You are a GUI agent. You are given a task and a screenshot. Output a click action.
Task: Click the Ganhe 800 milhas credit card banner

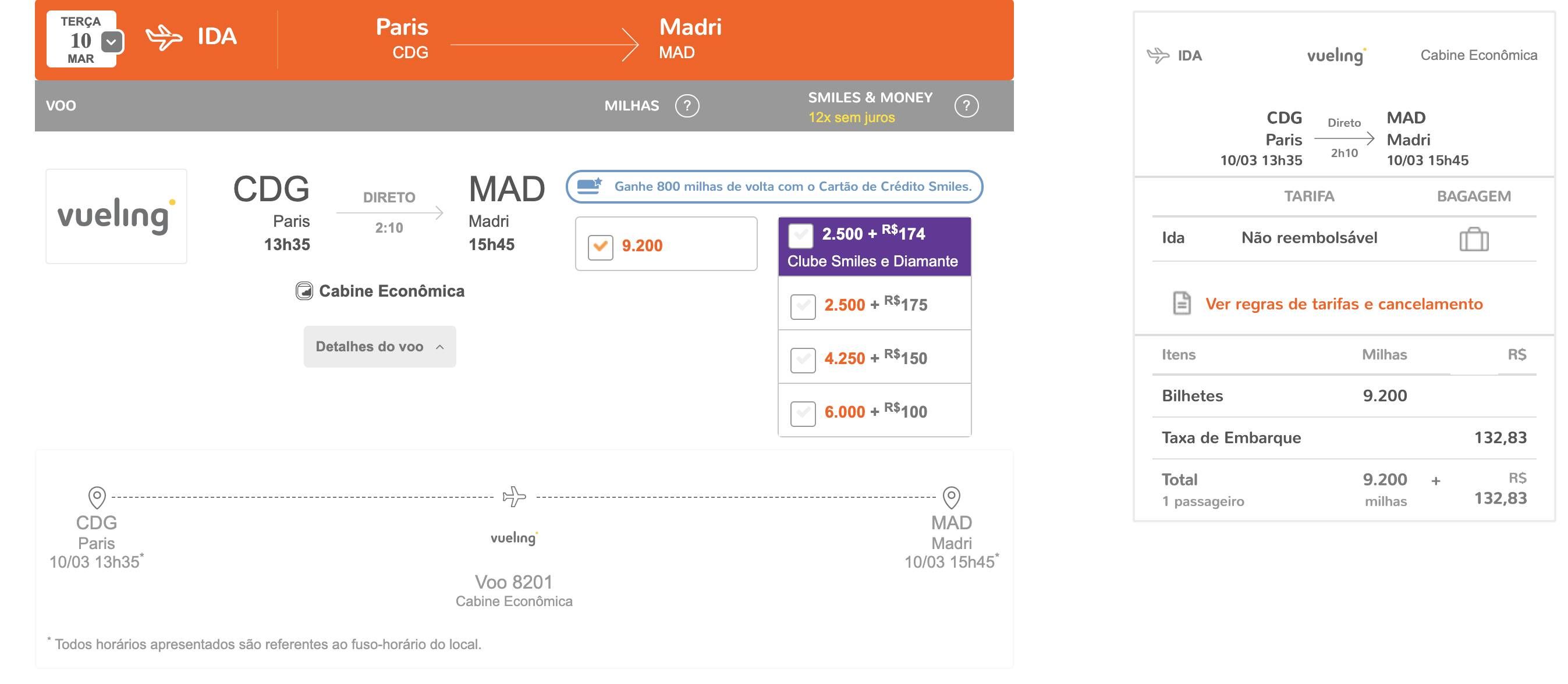[774, 186]
